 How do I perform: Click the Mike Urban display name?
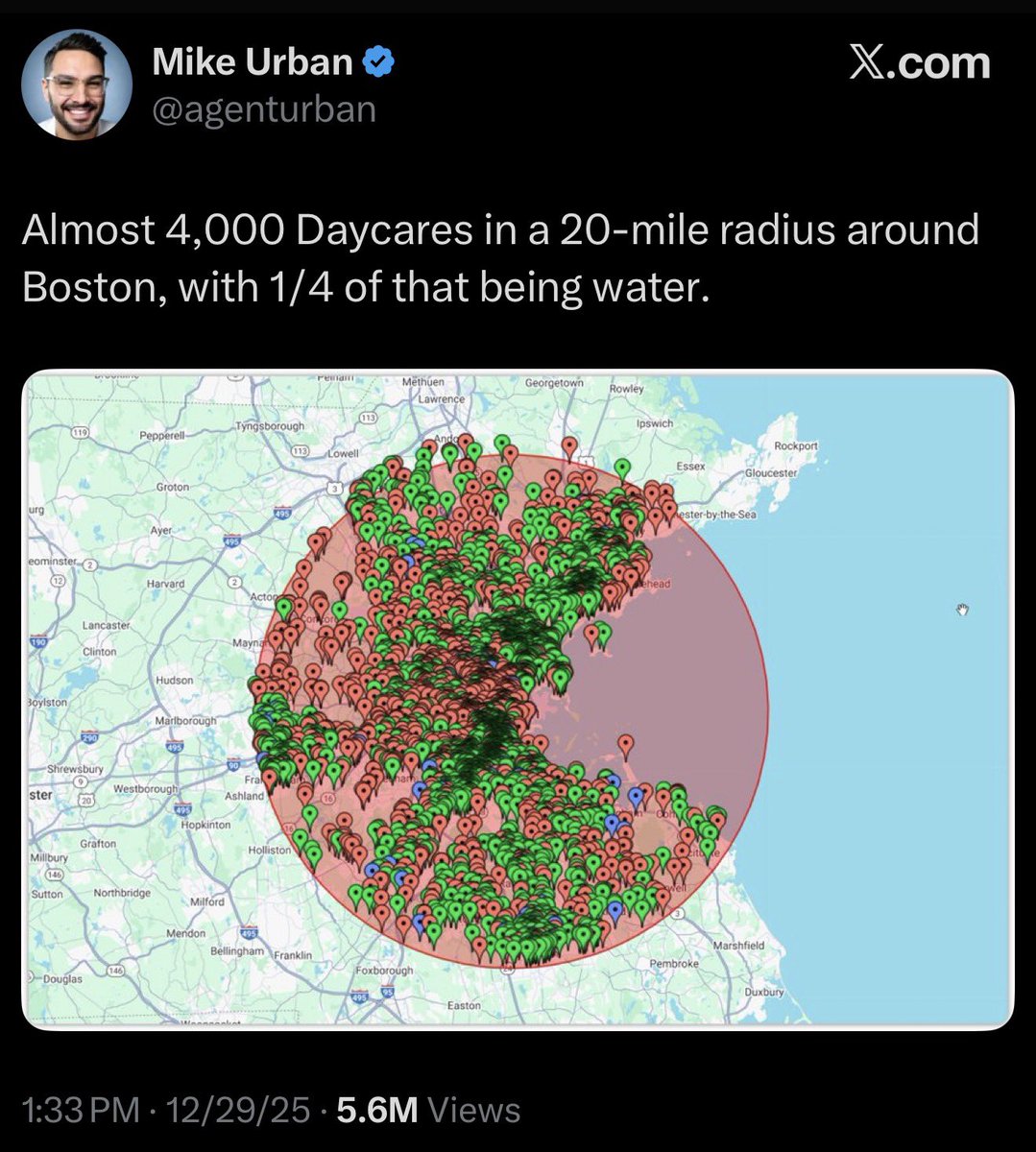(x=253, y=63)
